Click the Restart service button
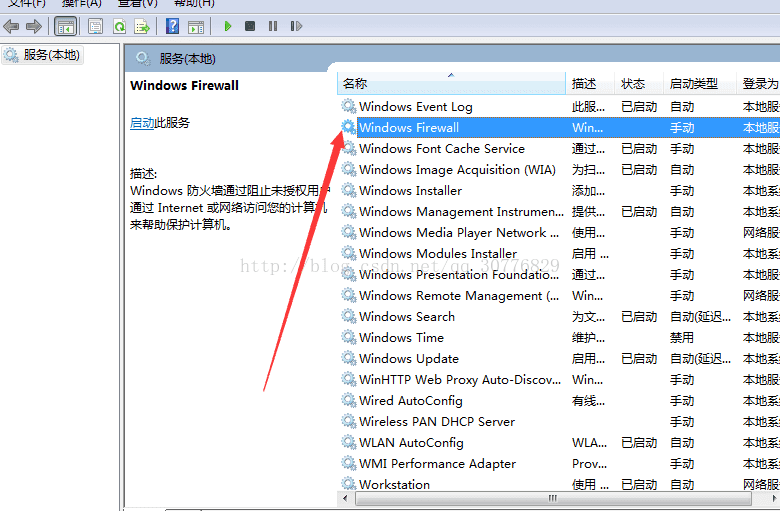 296,26
